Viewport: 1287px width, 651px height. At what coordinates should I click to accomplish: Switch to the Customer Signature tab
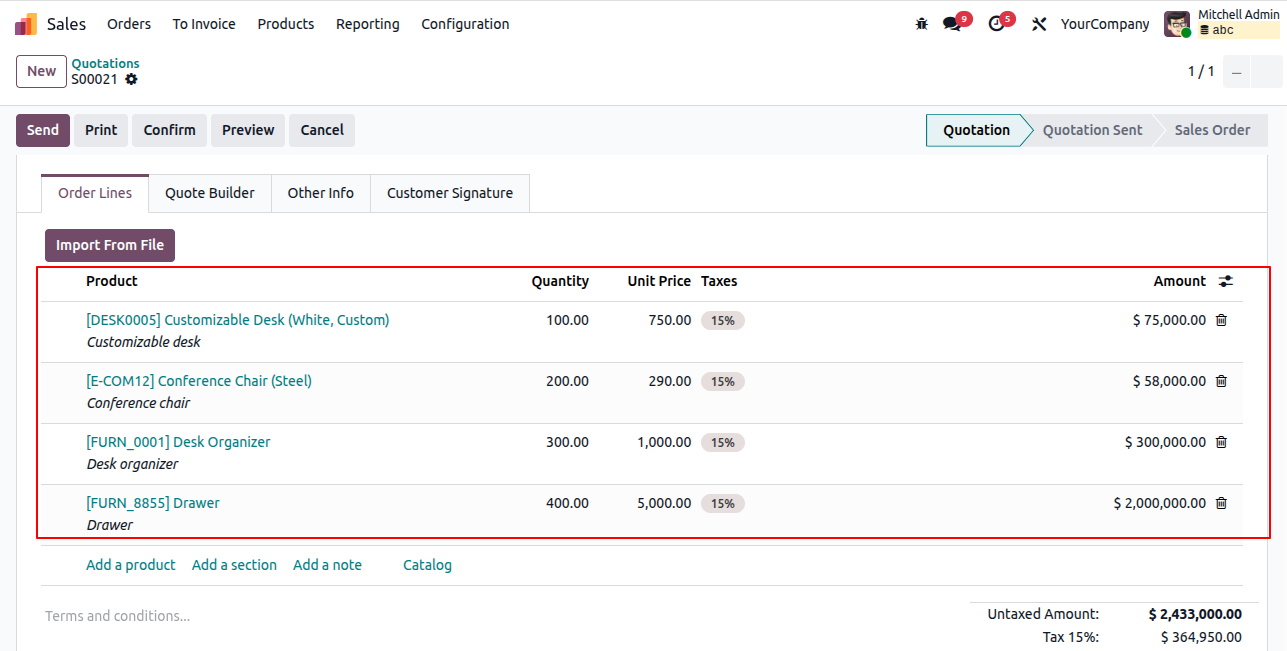pyautogui.click(x=450, y=193)
